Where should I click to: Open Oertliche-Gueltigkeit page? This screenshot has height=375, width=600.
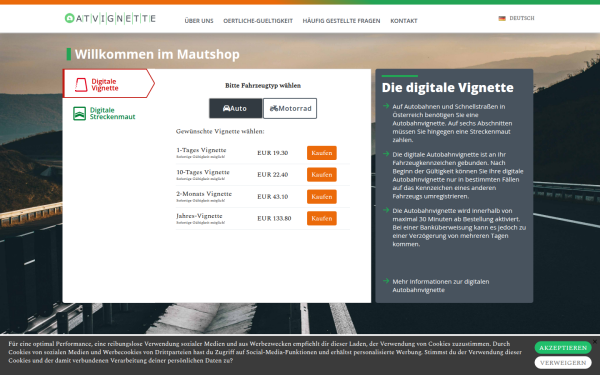point(258,21)
